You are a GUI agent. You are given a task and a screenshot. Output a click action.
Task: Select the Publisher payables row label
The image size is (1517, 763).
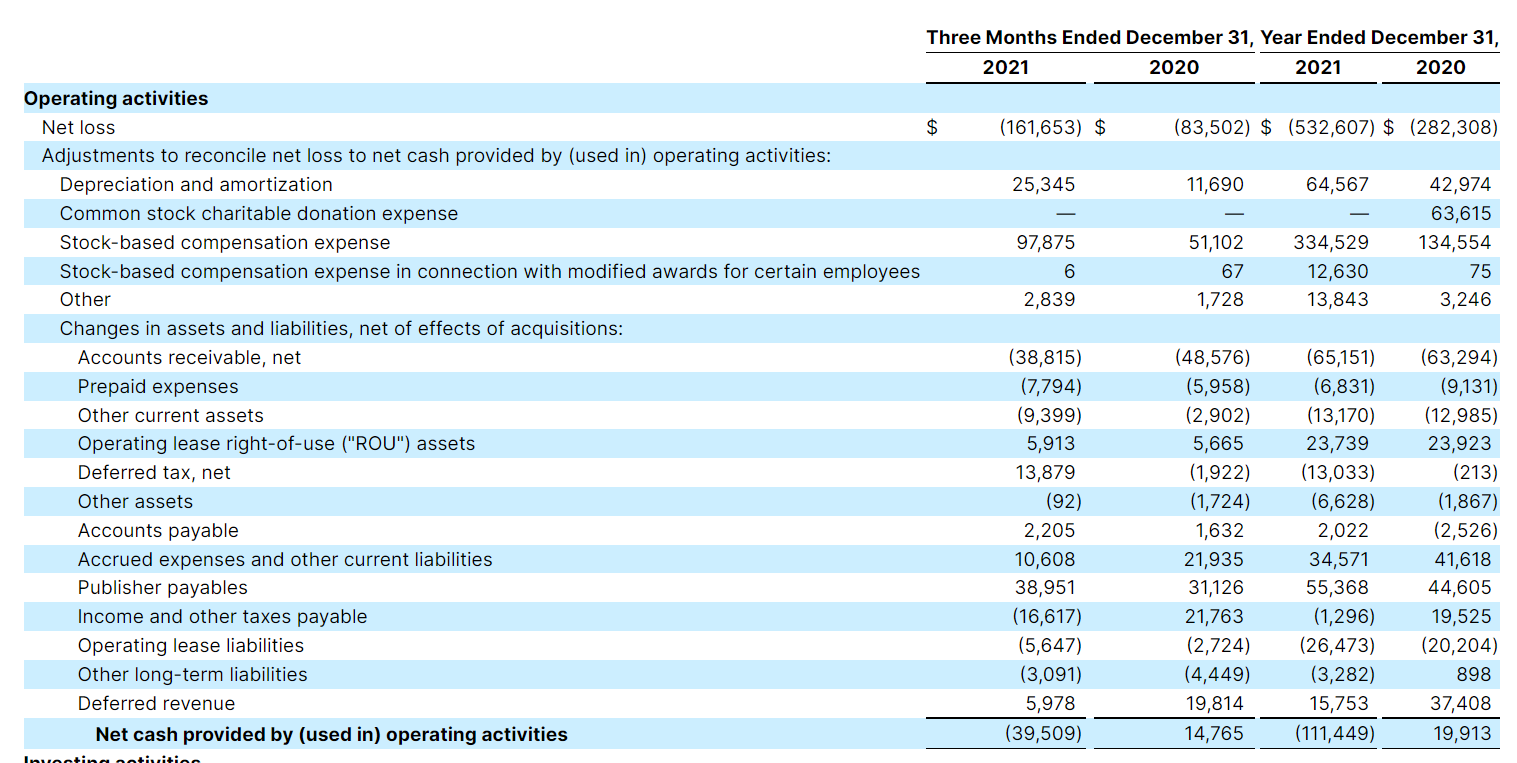tap(162, 587)
